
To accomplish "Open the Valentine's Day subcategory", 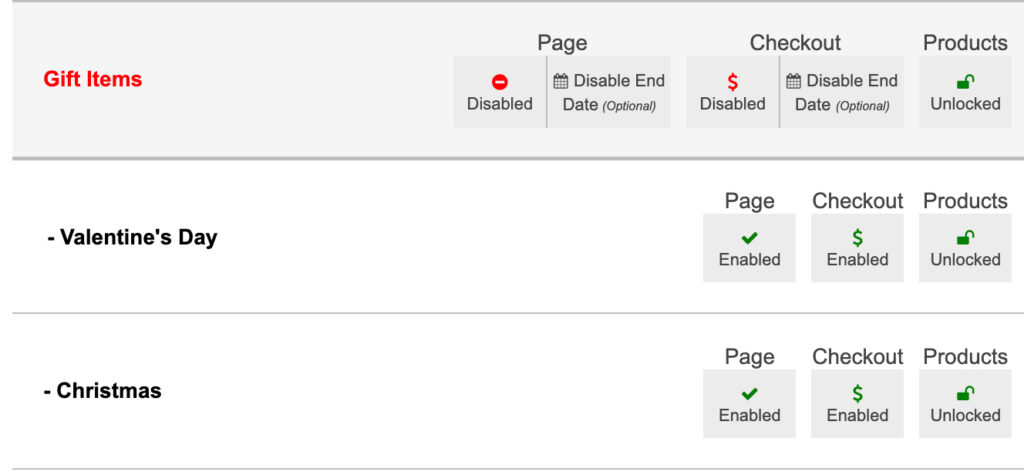I will 132,238.
